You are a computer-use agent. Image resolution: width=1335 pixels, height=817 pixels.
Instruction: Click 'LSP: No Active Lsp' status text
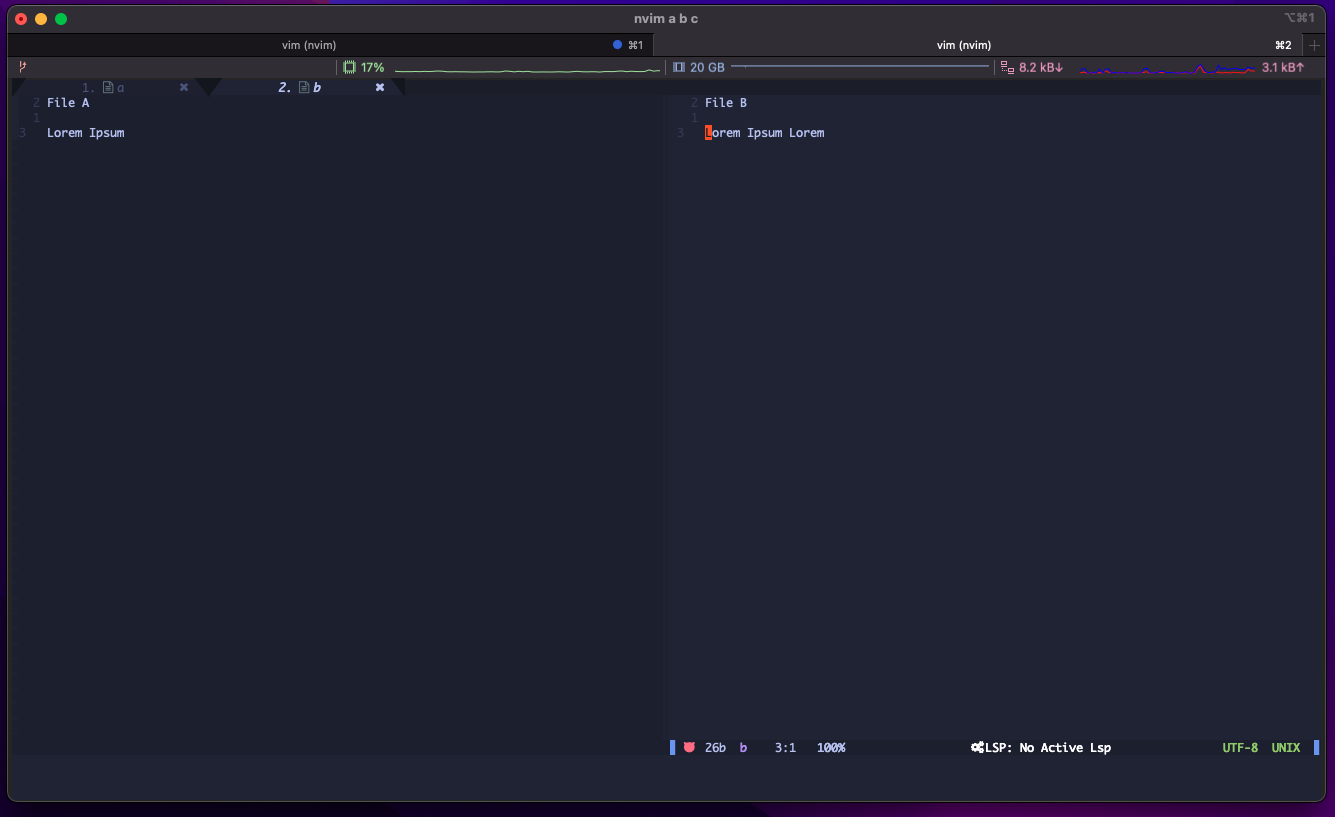[x=1048, y=748]
